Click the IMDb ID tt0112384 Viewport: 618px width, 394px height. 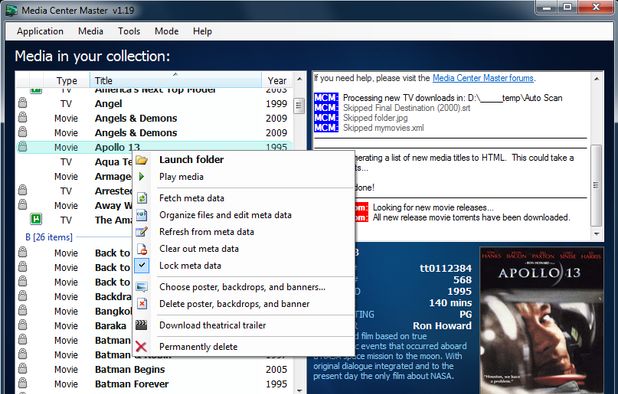click(x=445, y=268)
